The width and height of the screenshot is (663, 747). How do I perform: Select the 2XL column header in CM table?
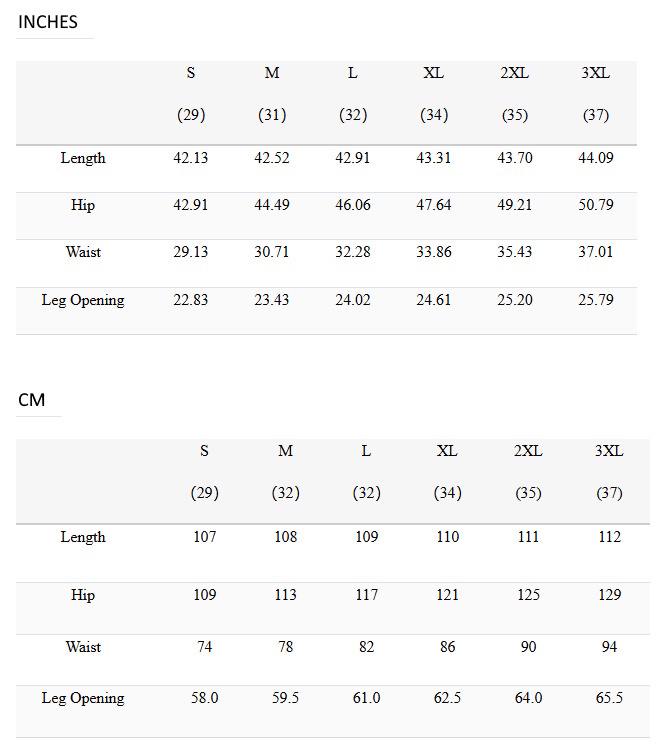point(528,451)
